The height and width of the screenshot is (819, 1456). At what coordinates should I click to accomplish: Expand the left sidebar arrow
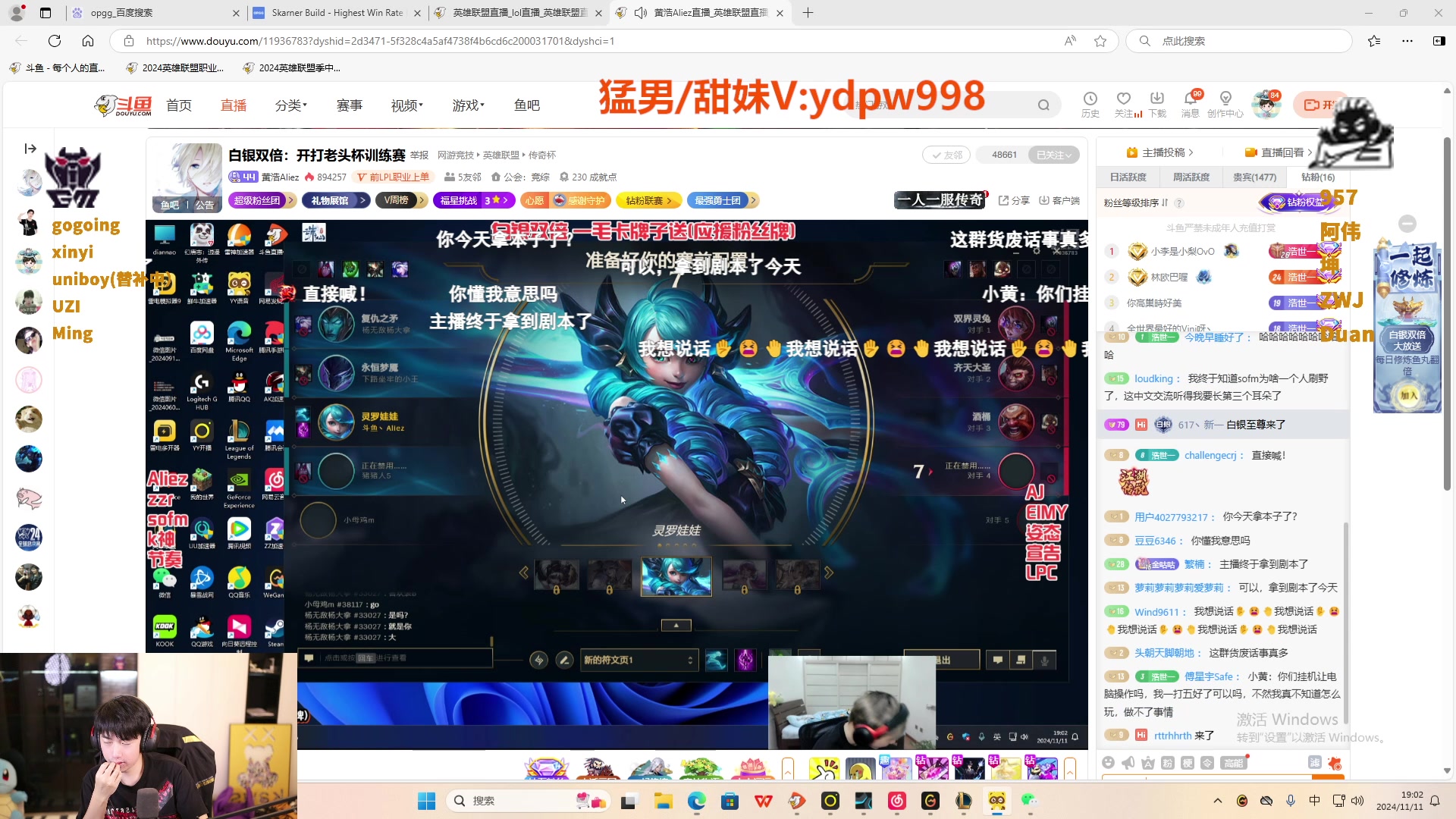click(30, 149)
